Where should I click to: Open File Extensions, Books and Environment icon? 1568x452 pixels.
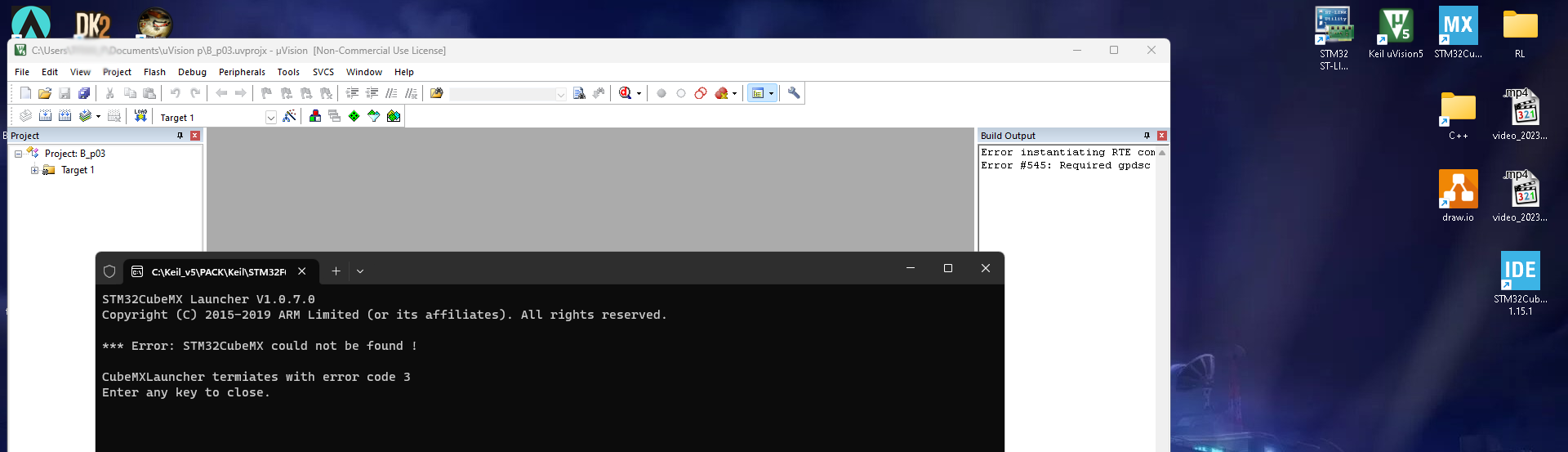coord(315,116)
